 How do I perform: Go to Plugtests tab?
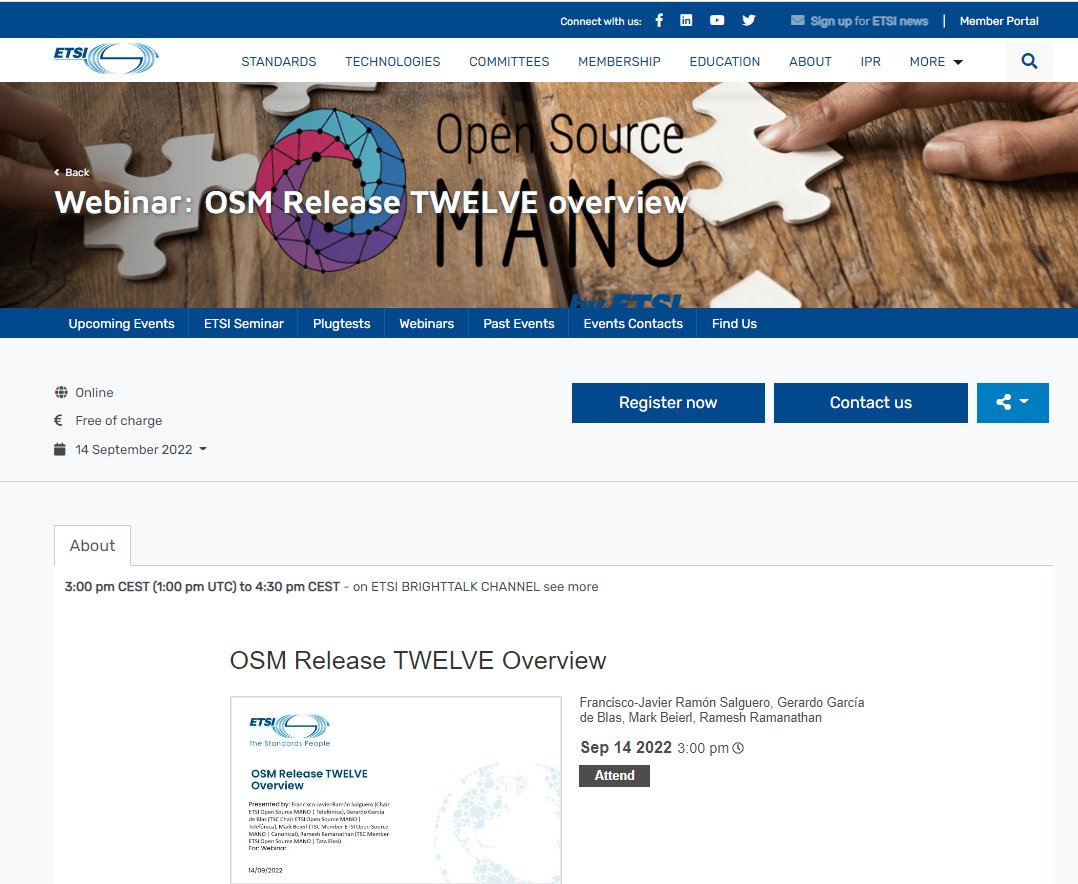click(x=341, y=323)
